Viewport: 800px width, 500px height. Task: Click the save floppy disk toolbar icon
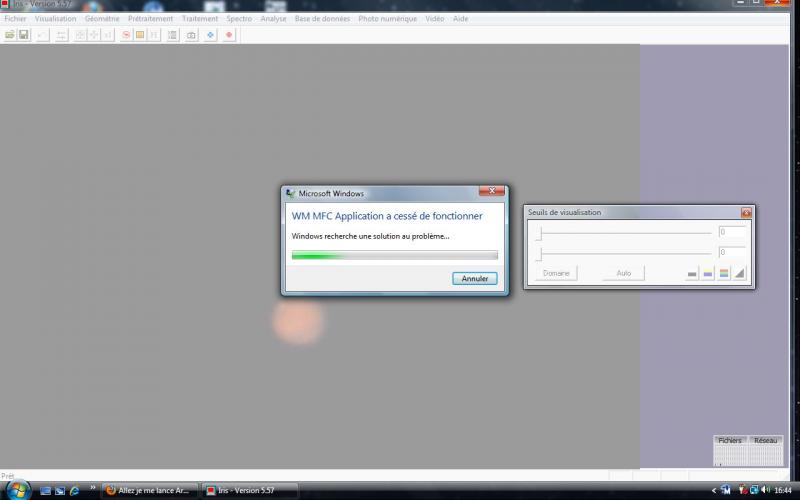(x=23, y=35)
